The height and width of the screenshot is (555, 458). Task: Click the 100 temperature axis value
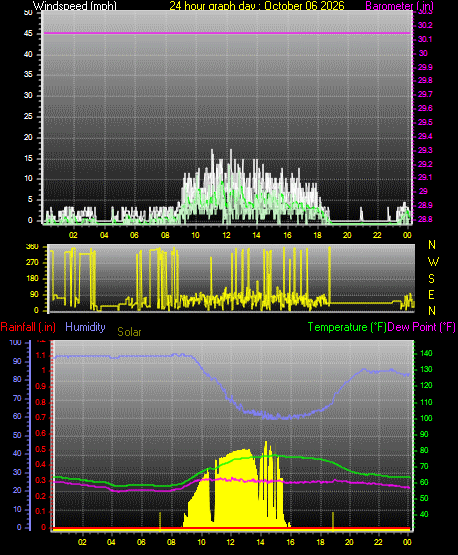(426, 418)
